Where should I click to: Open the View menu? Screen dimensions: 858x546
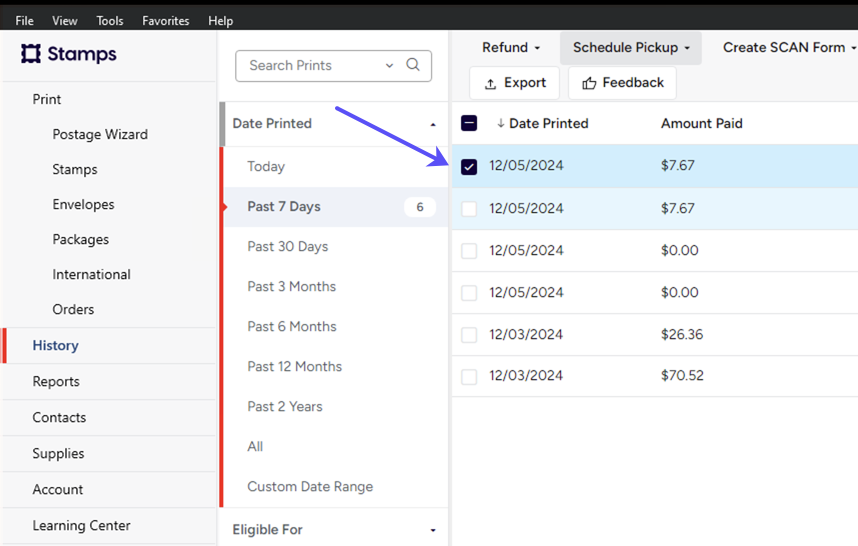tap(65, 21)
